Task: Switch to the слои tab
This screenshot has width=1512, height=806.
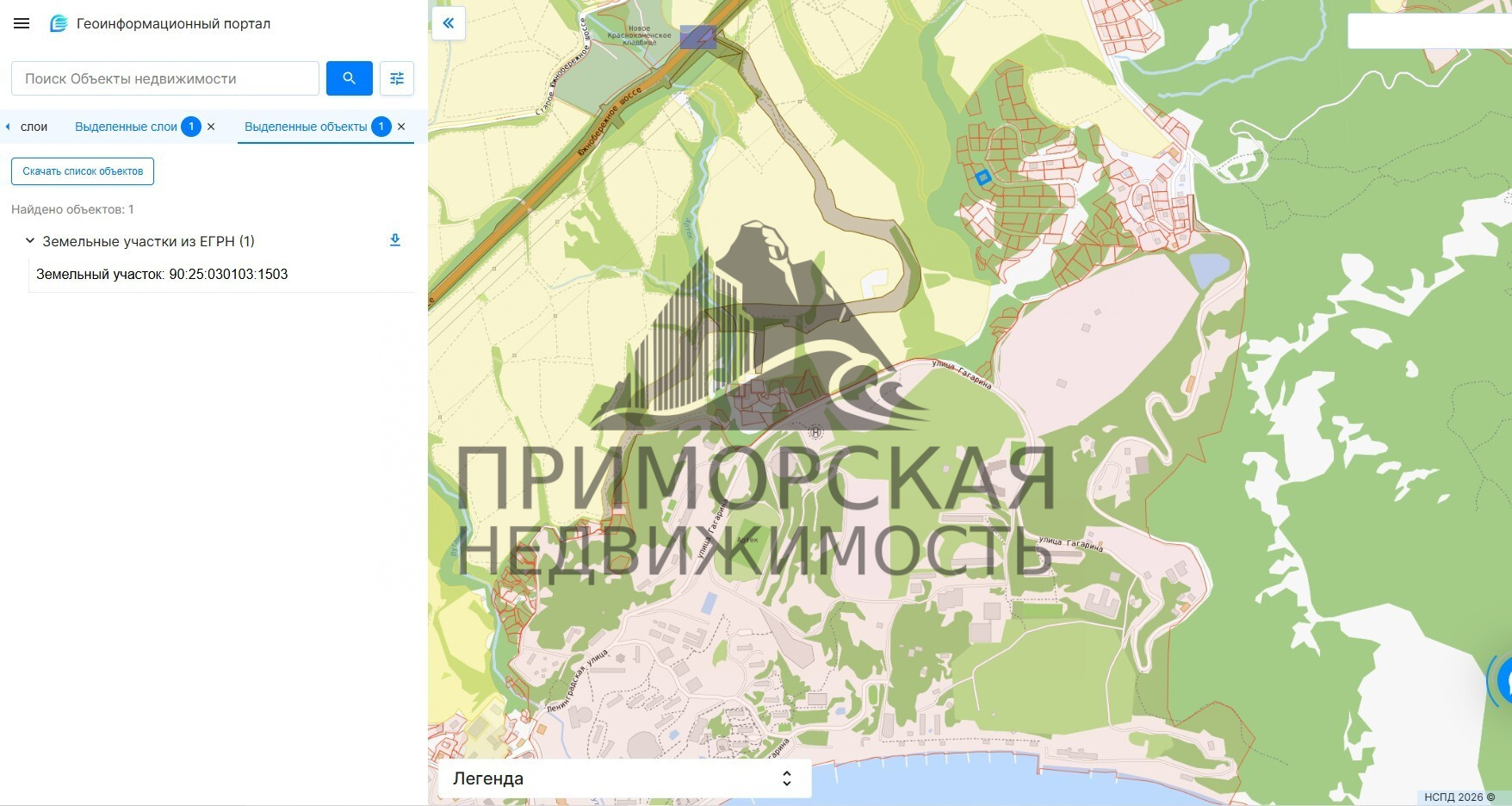Action: click(x=34, y=127)
